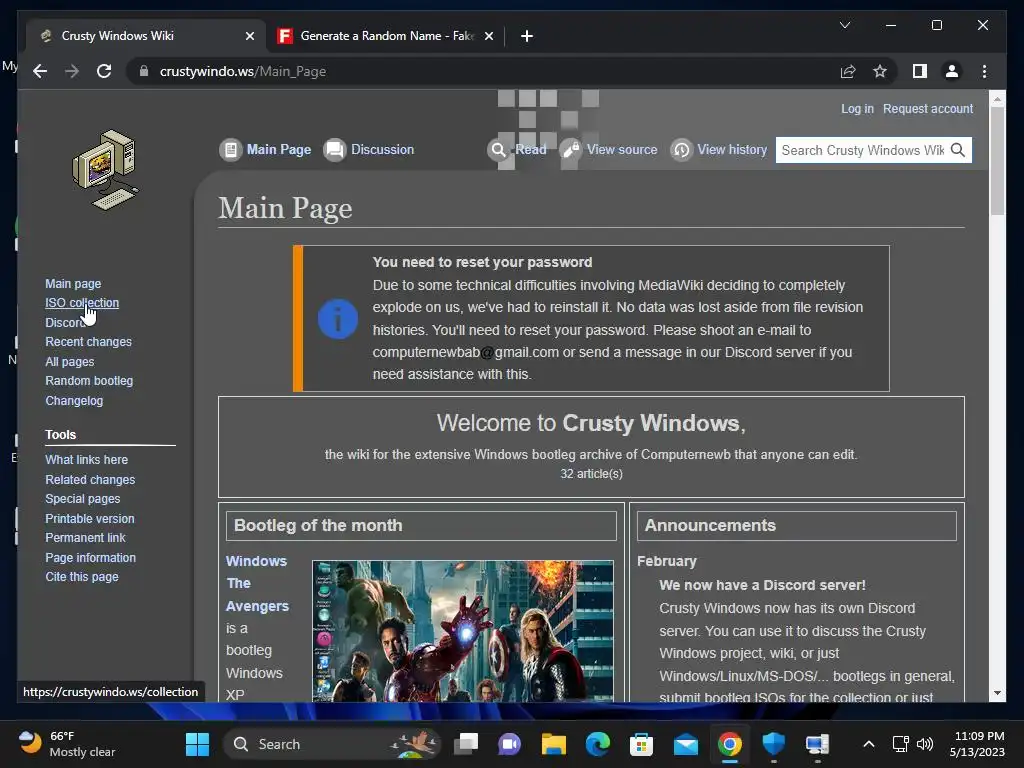1024x768 pixels.
Task: Open the Windows The Avengers article link
Action: pos(257,583)
